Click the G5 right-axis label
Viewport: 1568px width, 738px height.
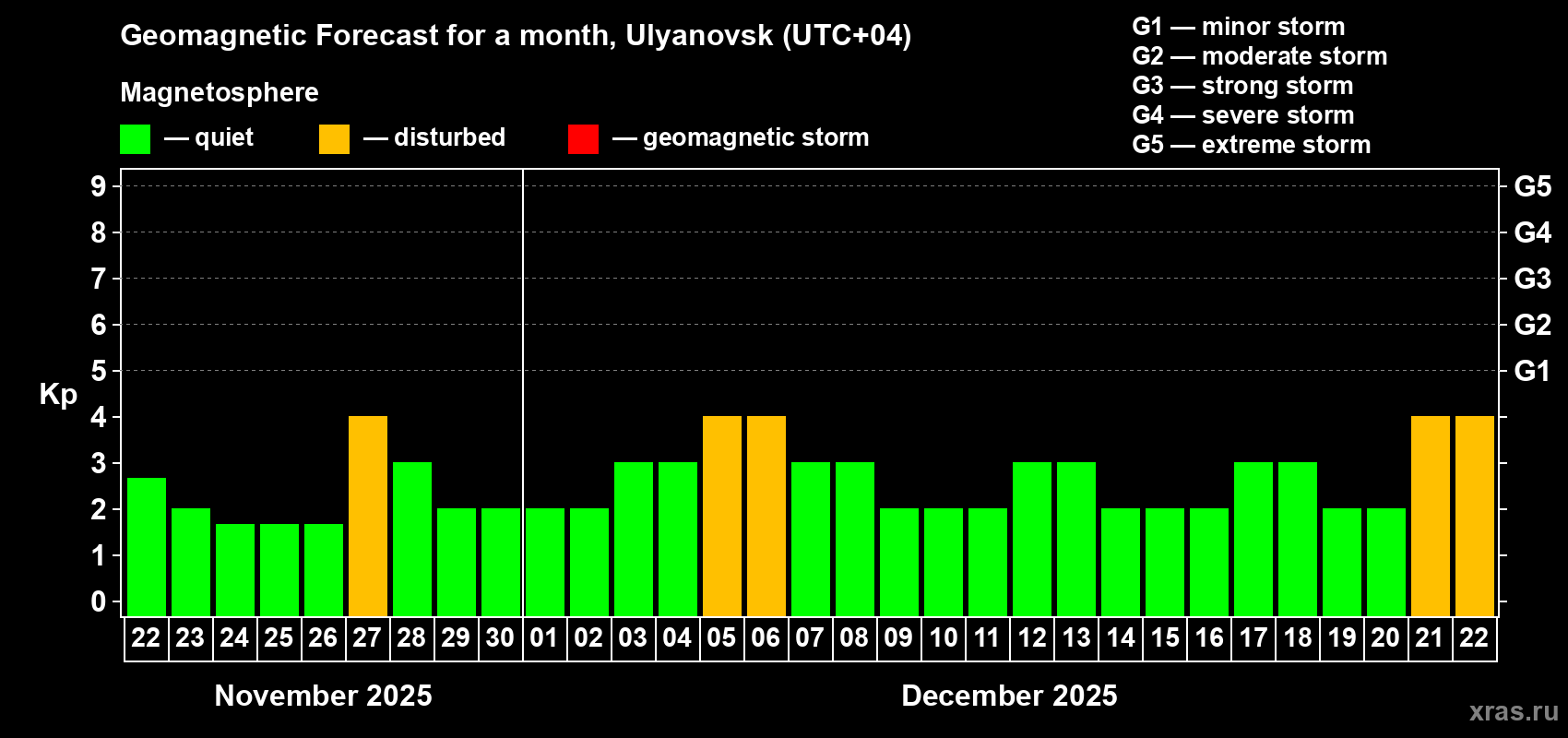point(1533,186)
